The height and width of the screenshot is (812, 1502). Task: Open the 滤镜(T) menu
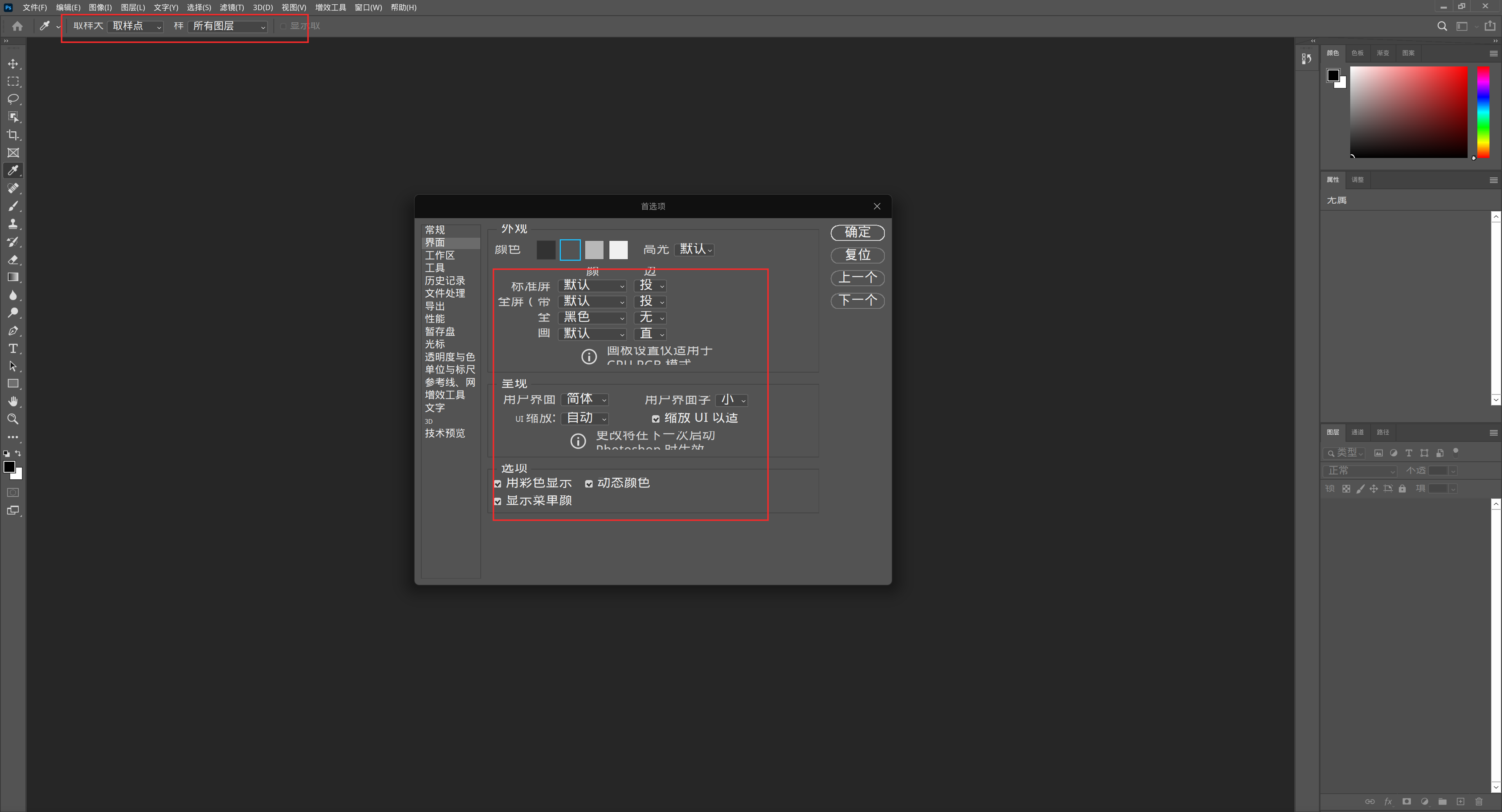pos(232,7)
